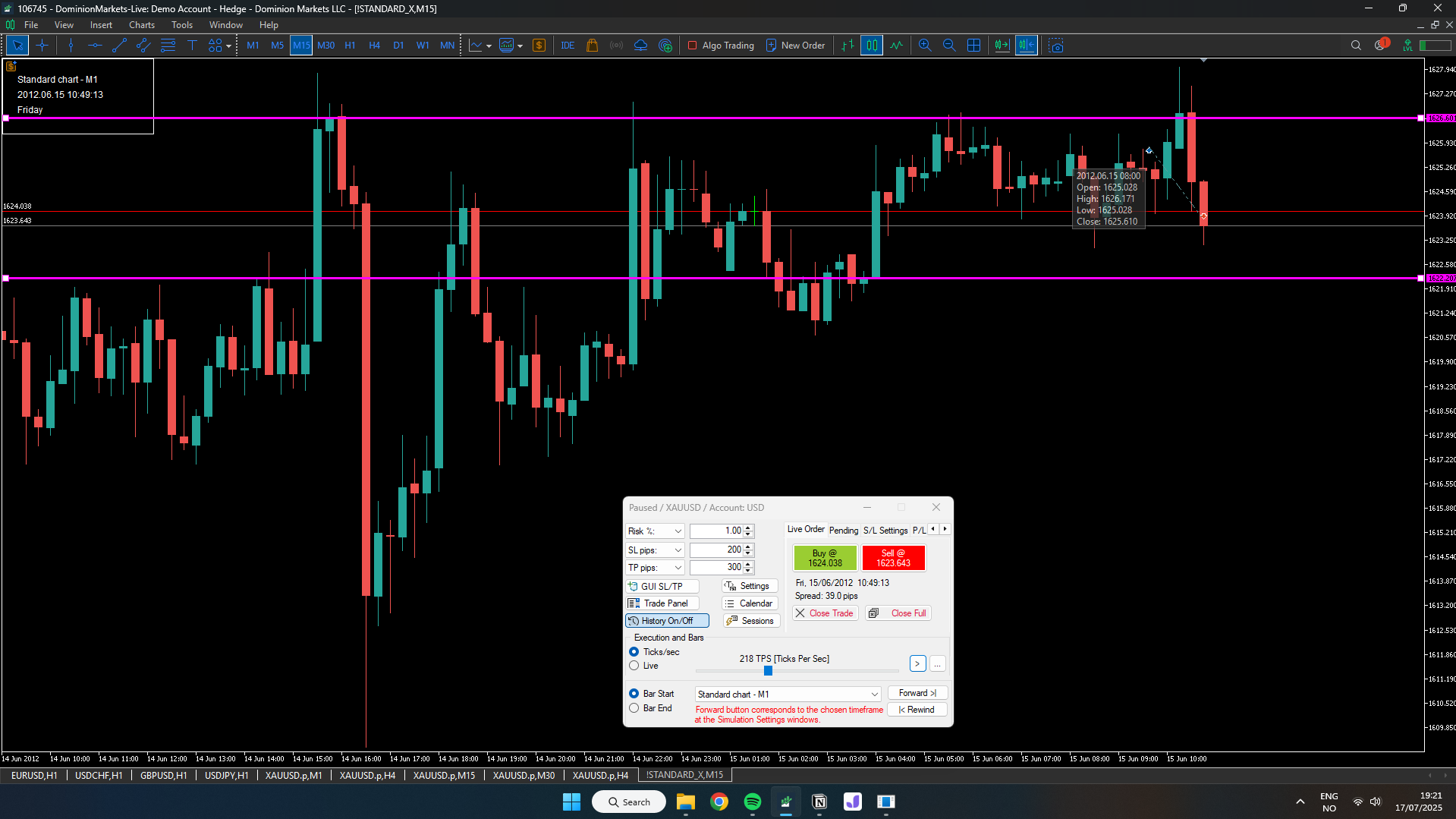Click the Close Trade button
1456x819 pixels.
(x=825, y=613)
